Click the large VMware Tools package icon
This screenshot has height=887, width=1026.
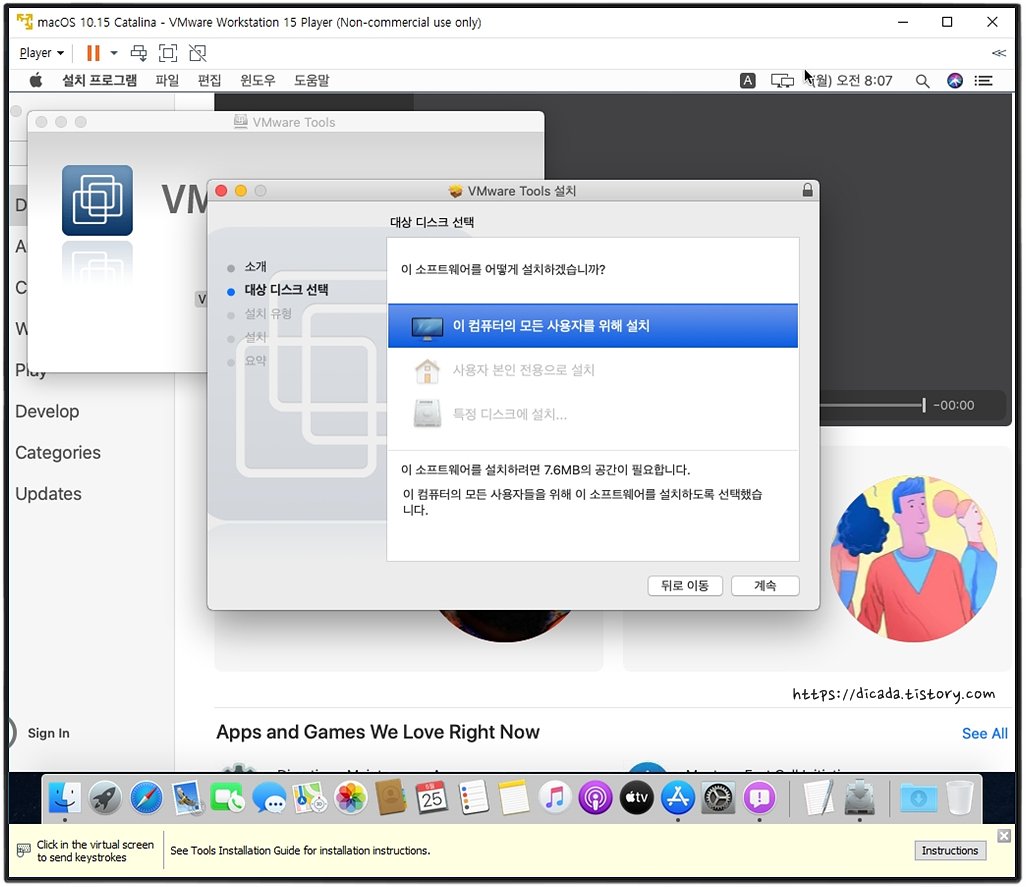pos(97,200)
